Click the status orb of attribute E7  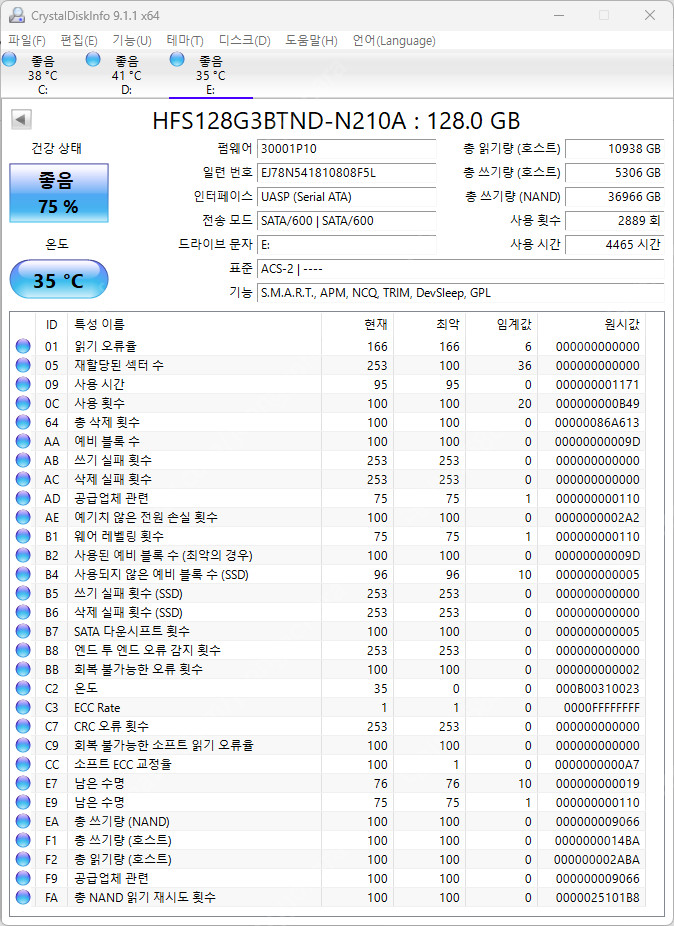[x=23, y=783]
